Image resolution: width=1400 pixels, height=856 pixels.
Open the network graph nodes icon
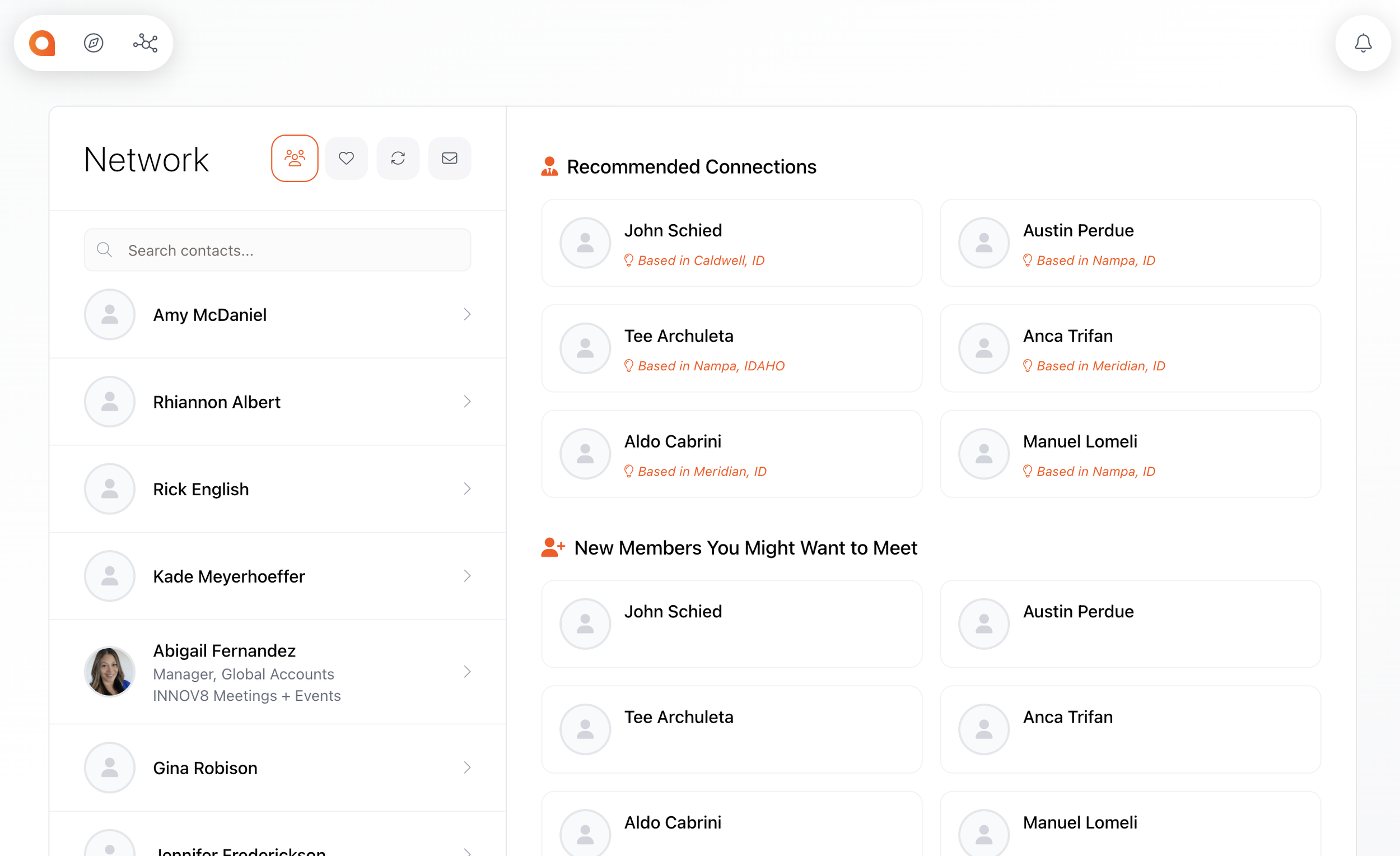[x=146, y=43]
